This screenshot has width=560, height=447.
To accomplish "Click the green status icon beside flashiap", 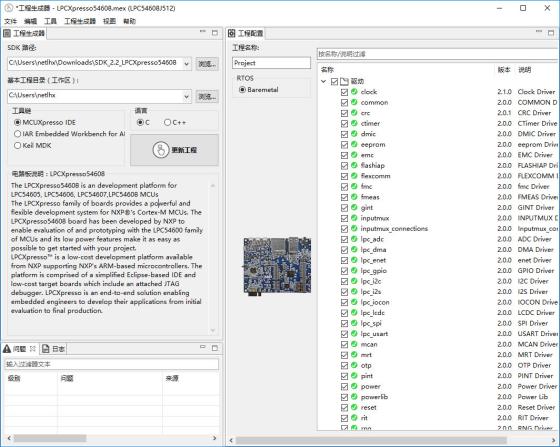I will click(x=354, y=165).
